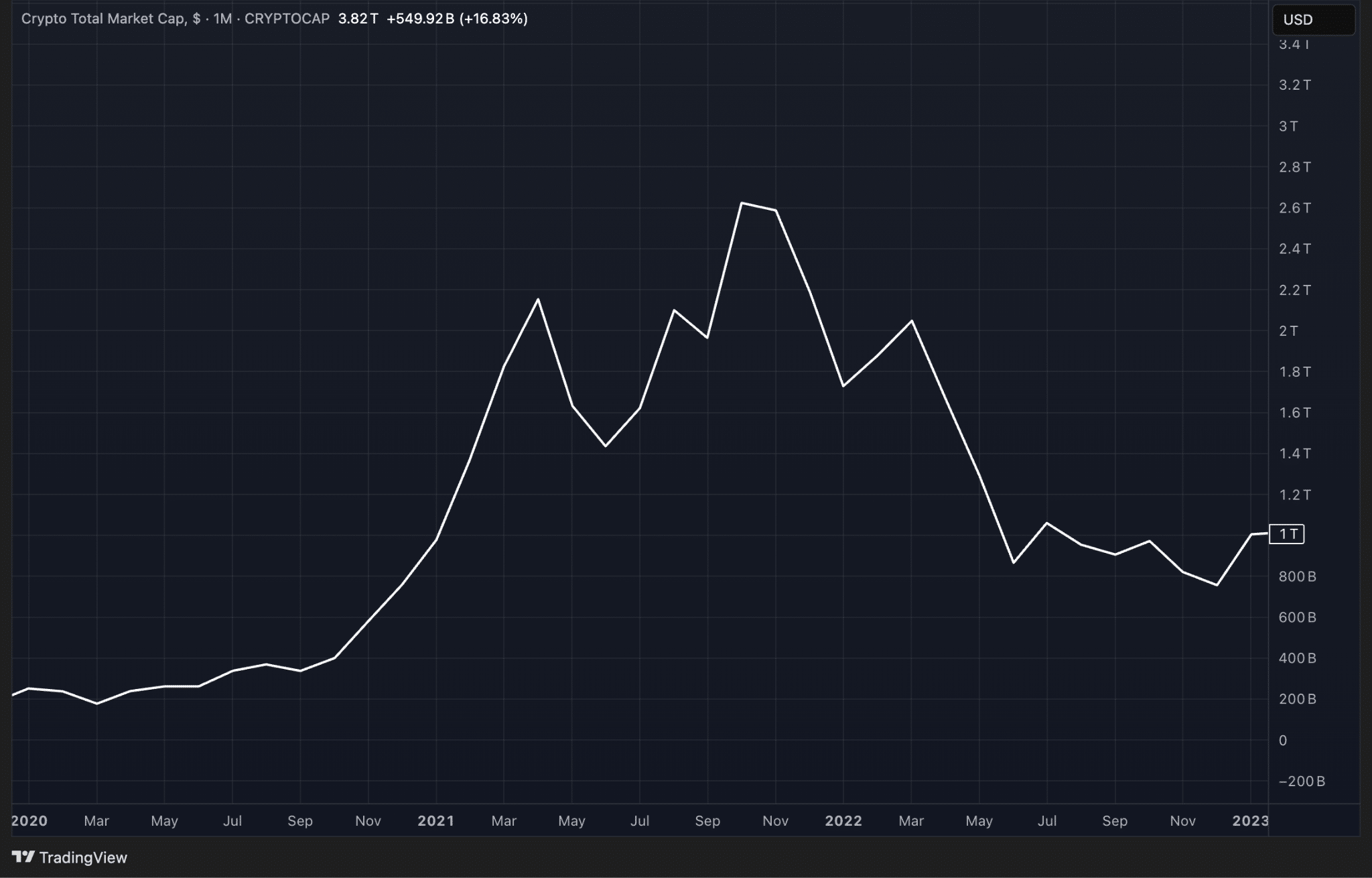Image resolution: width=1372 pixels, height=878 pixels.
Task: Click the TradingView wordmark text
Action: point(83,857)
